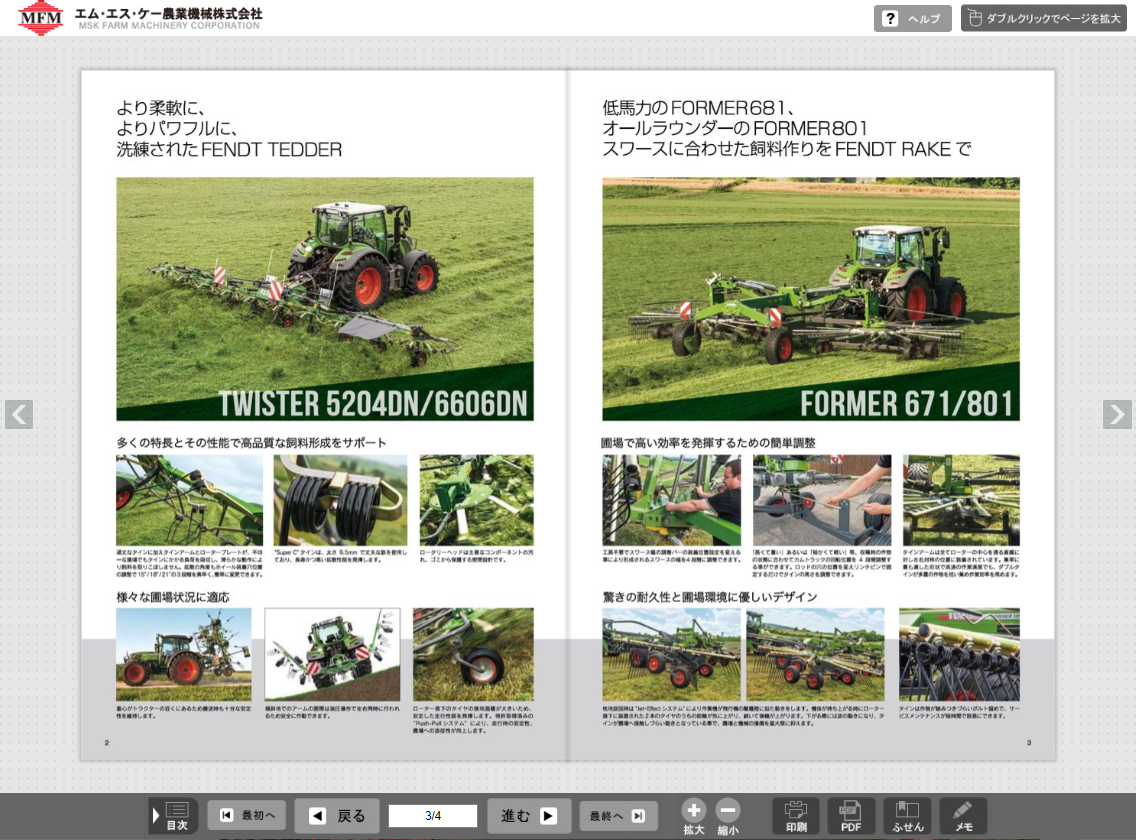1136x840 pixels.
Task: Click the tedder on slope illustration
Action: [x=333, y=654]
